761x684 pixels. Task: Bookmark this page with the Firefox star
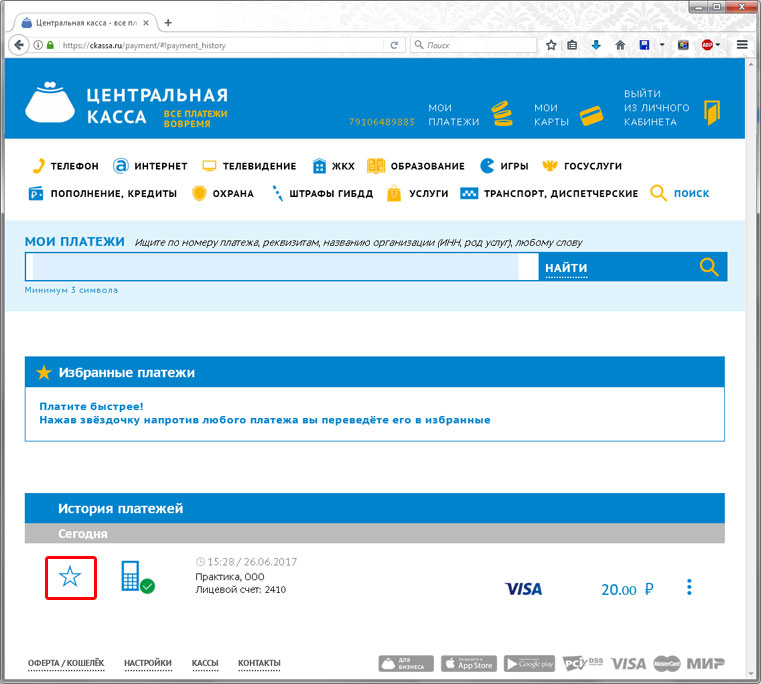coord(551,45)
